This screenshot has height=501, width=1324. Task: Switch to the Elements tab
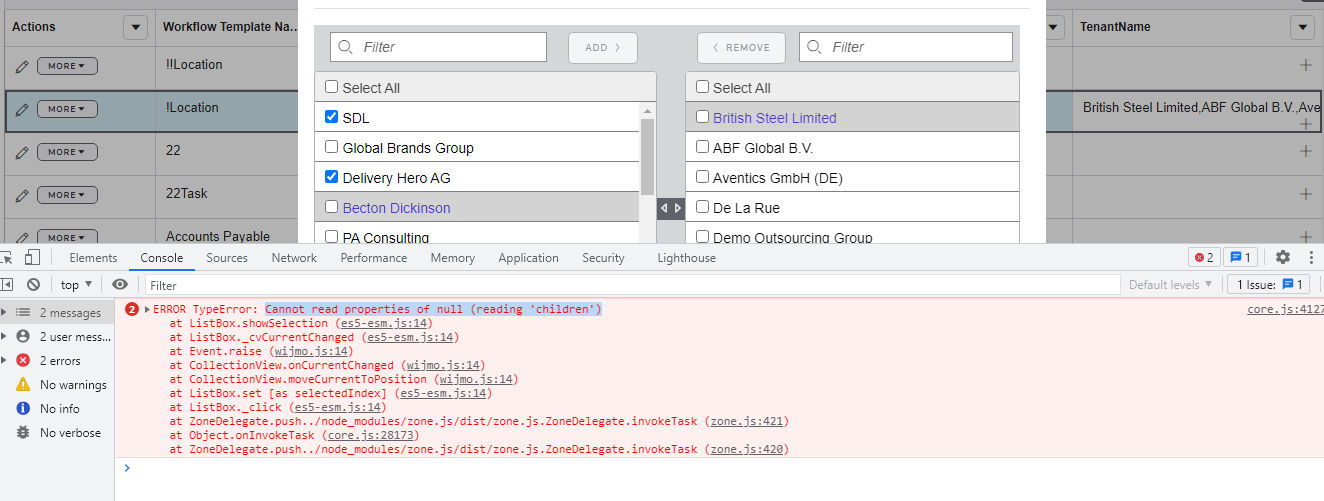pos(93,258)
